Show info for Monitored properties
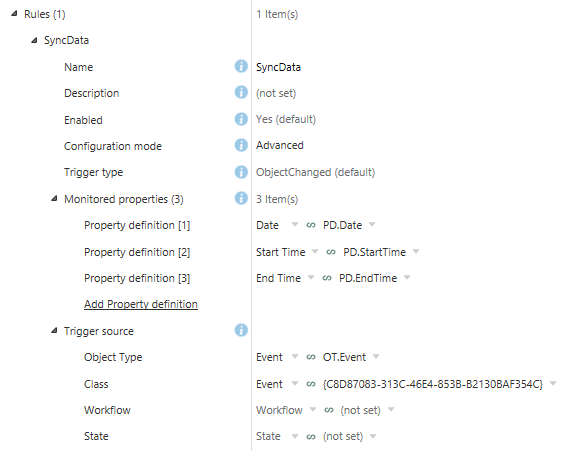The height and width of the screenshot is (451, 578). click(241, 198)
